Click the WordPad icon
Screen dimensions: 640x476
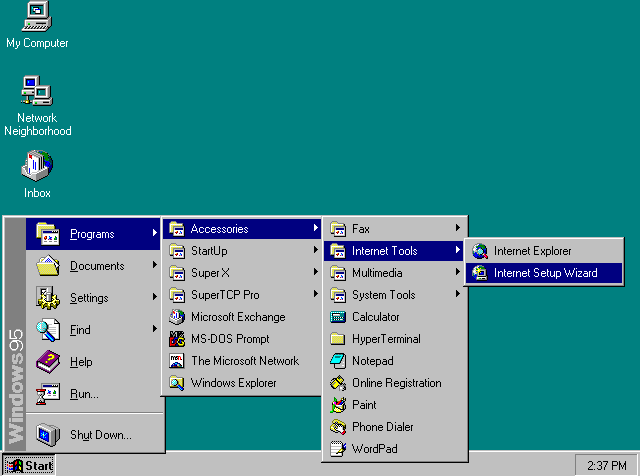[x=338, y=449]
